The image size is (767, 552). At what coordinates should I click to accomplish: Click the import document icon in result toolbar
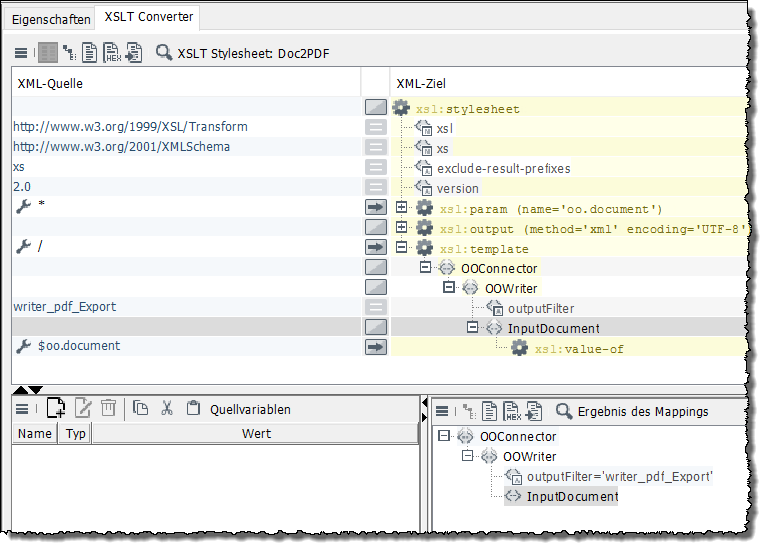click(x=535, y=411)
